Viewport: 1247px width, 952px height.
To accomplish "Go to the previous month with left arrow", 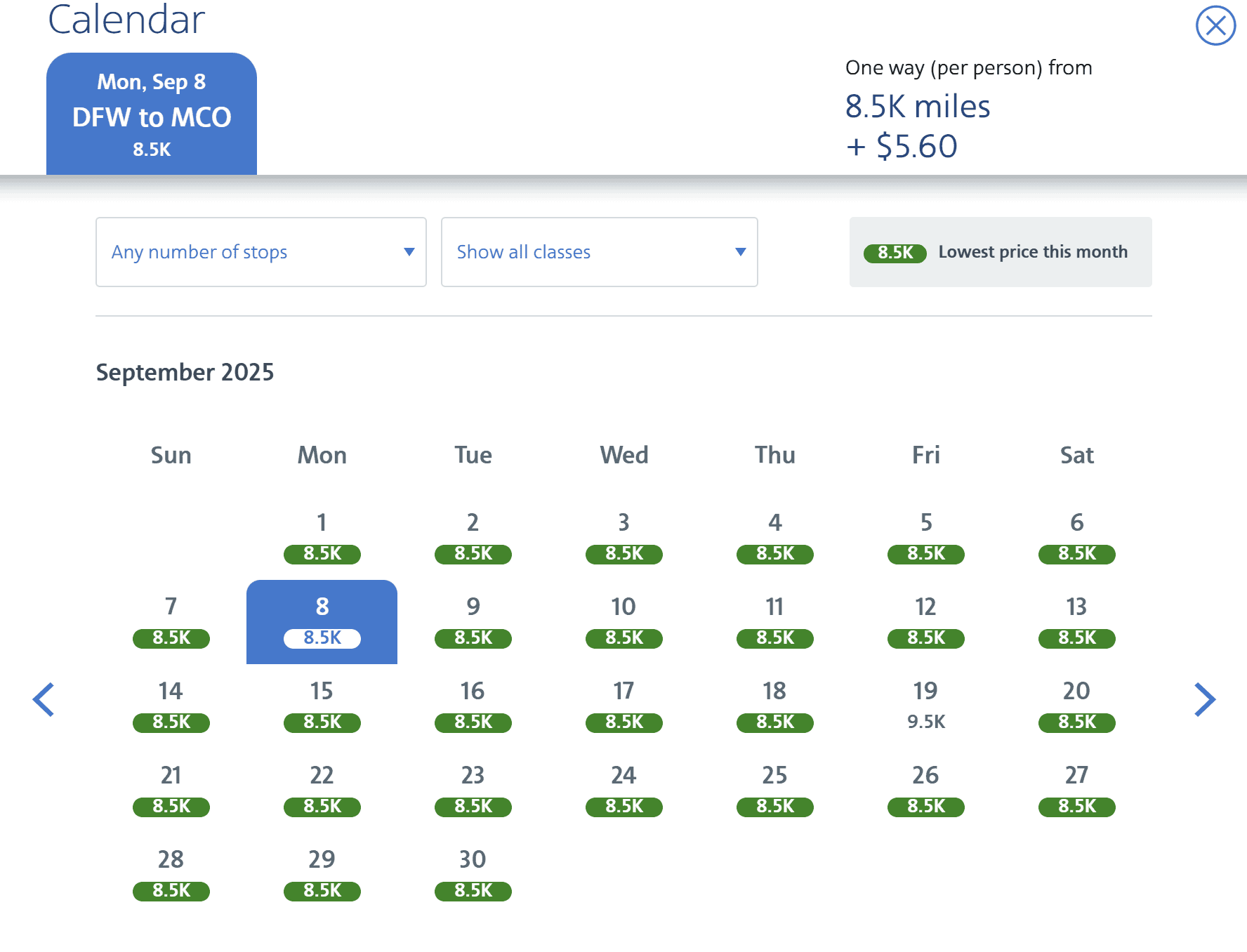I will pos(44,699).
